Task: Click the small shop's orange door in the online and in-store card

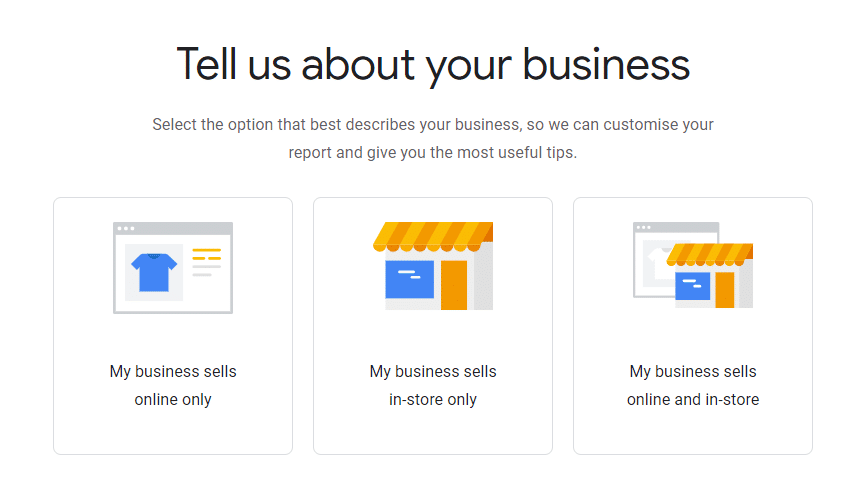Action: (725, 289)
